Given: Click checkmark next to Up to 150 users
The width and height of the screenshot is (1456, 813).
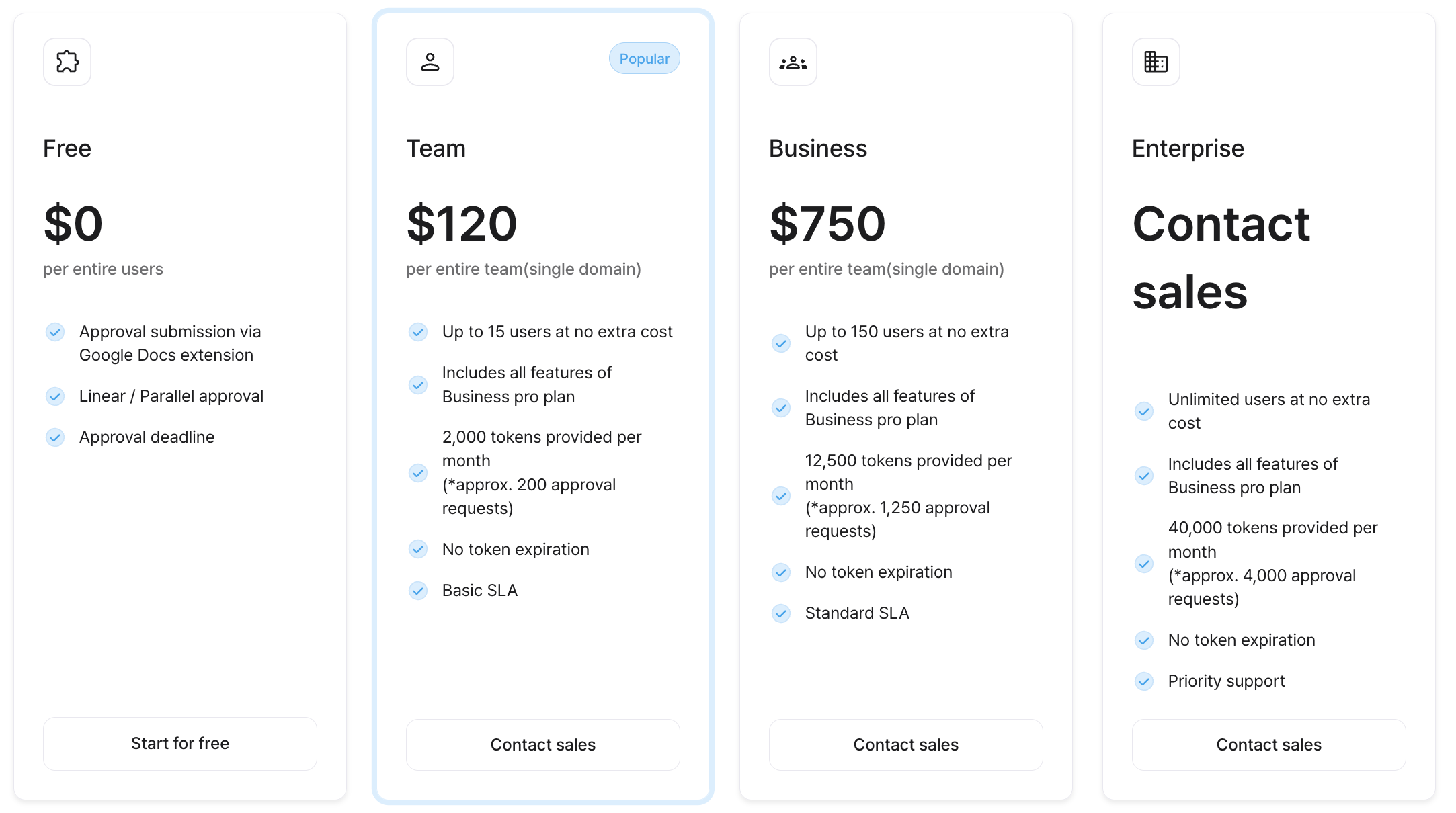Looking at the screenshot, I should click(781, 343).
